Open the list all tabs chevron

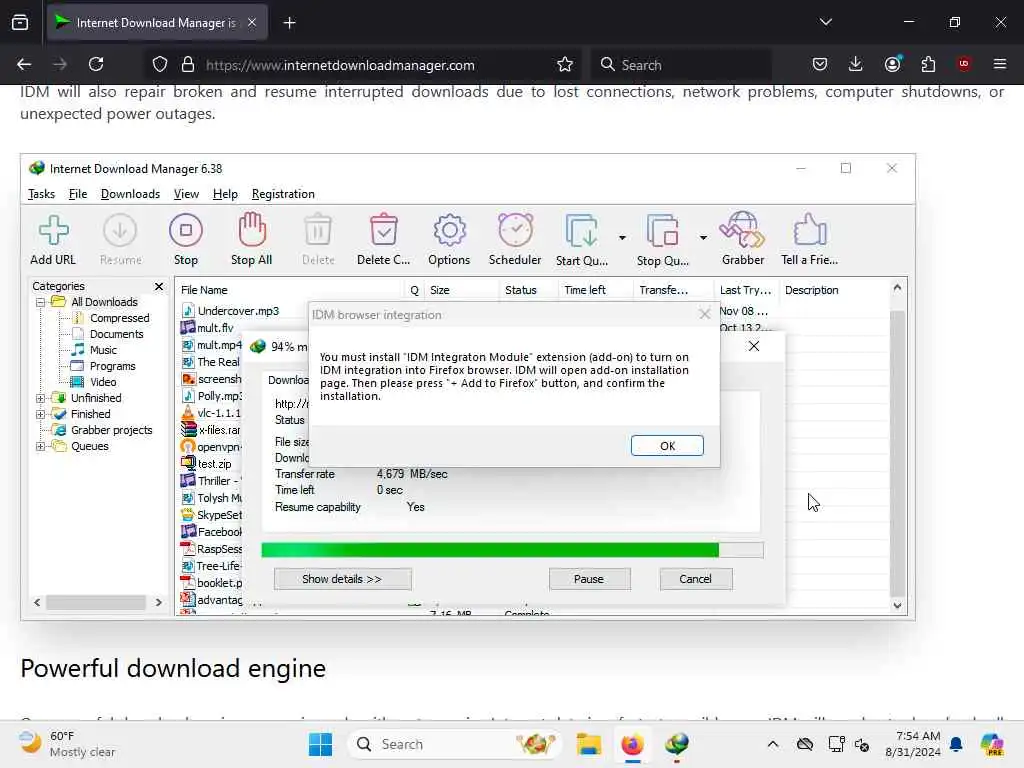coord(825,22)
